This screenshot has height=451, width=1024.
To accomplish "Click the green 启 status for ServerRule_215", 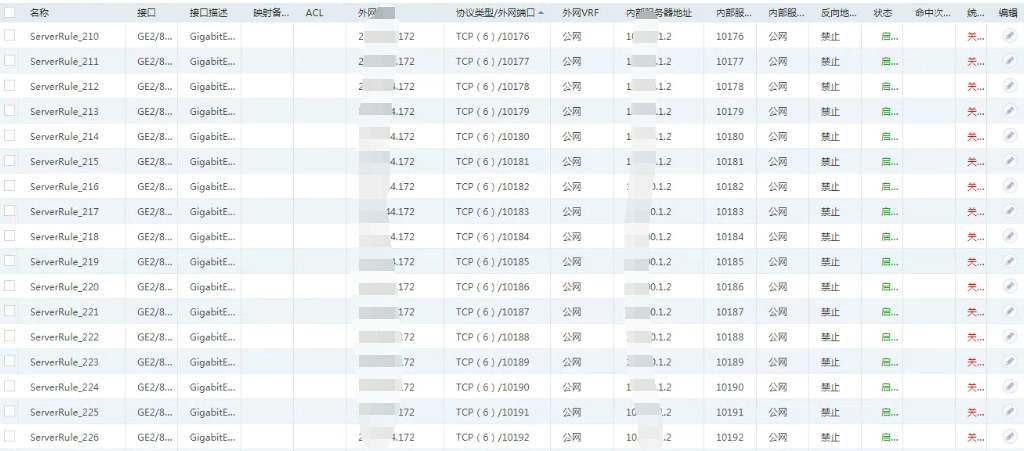I will click(889, 162).
